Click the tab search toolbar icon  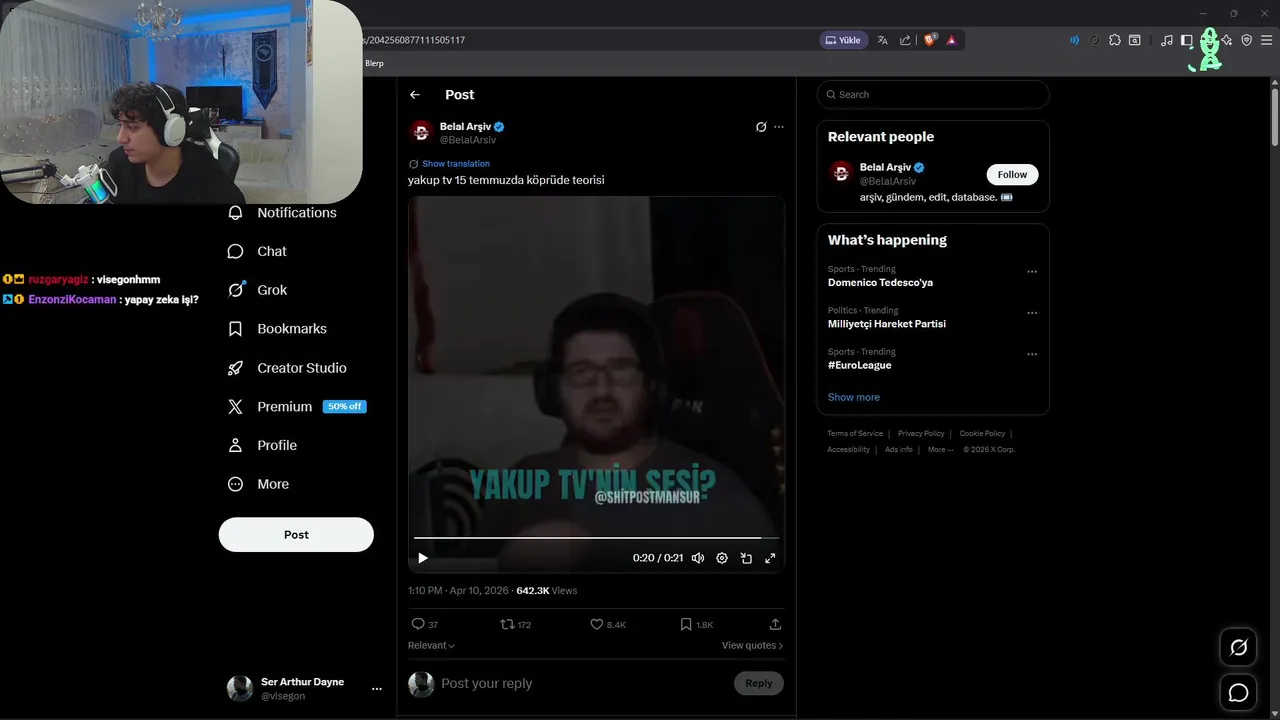(1135, 40)
